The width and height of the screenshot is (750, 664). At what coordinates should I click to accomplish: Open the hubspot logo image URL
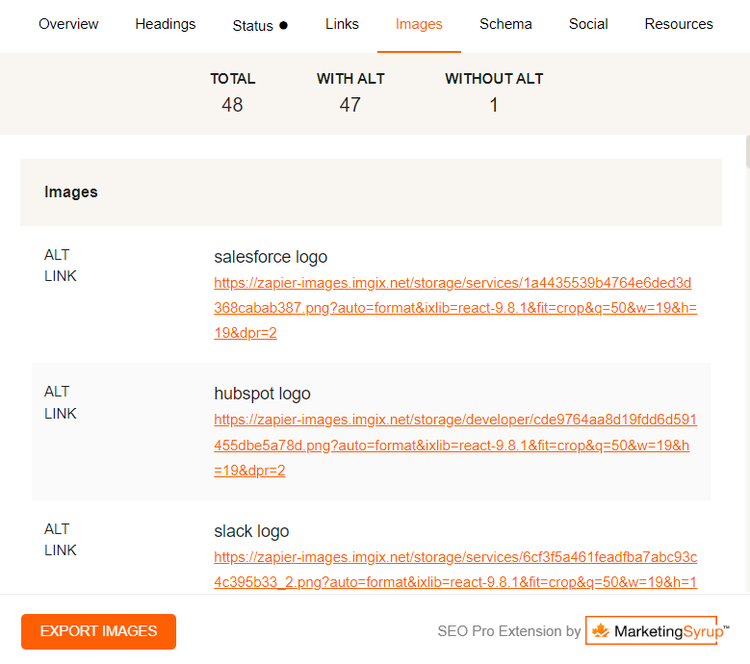click(455, 445)
